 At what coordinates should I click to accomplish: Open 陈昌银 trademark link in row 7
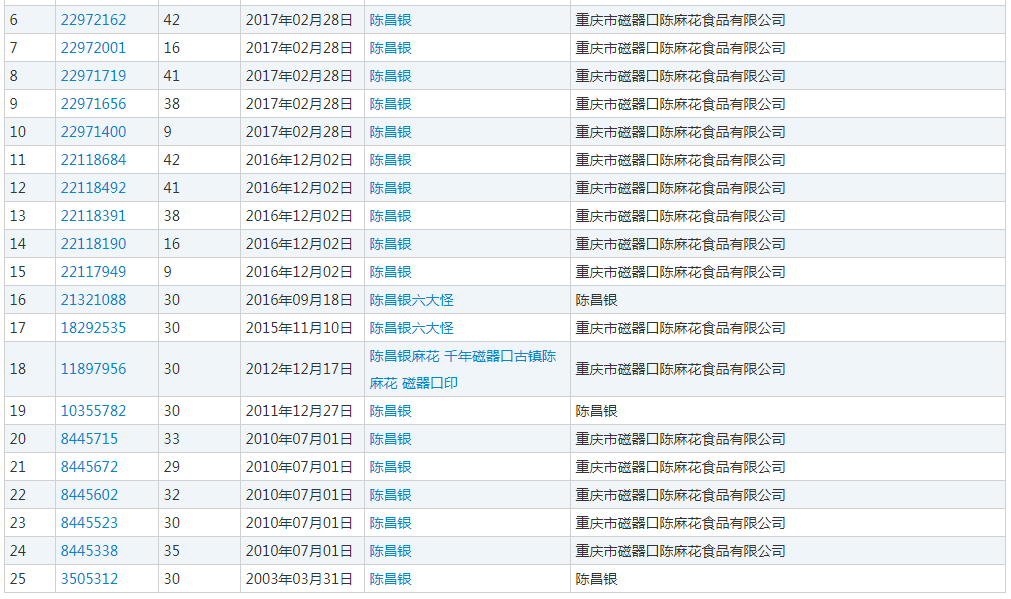pyautogui.click(x=391, y=48)
